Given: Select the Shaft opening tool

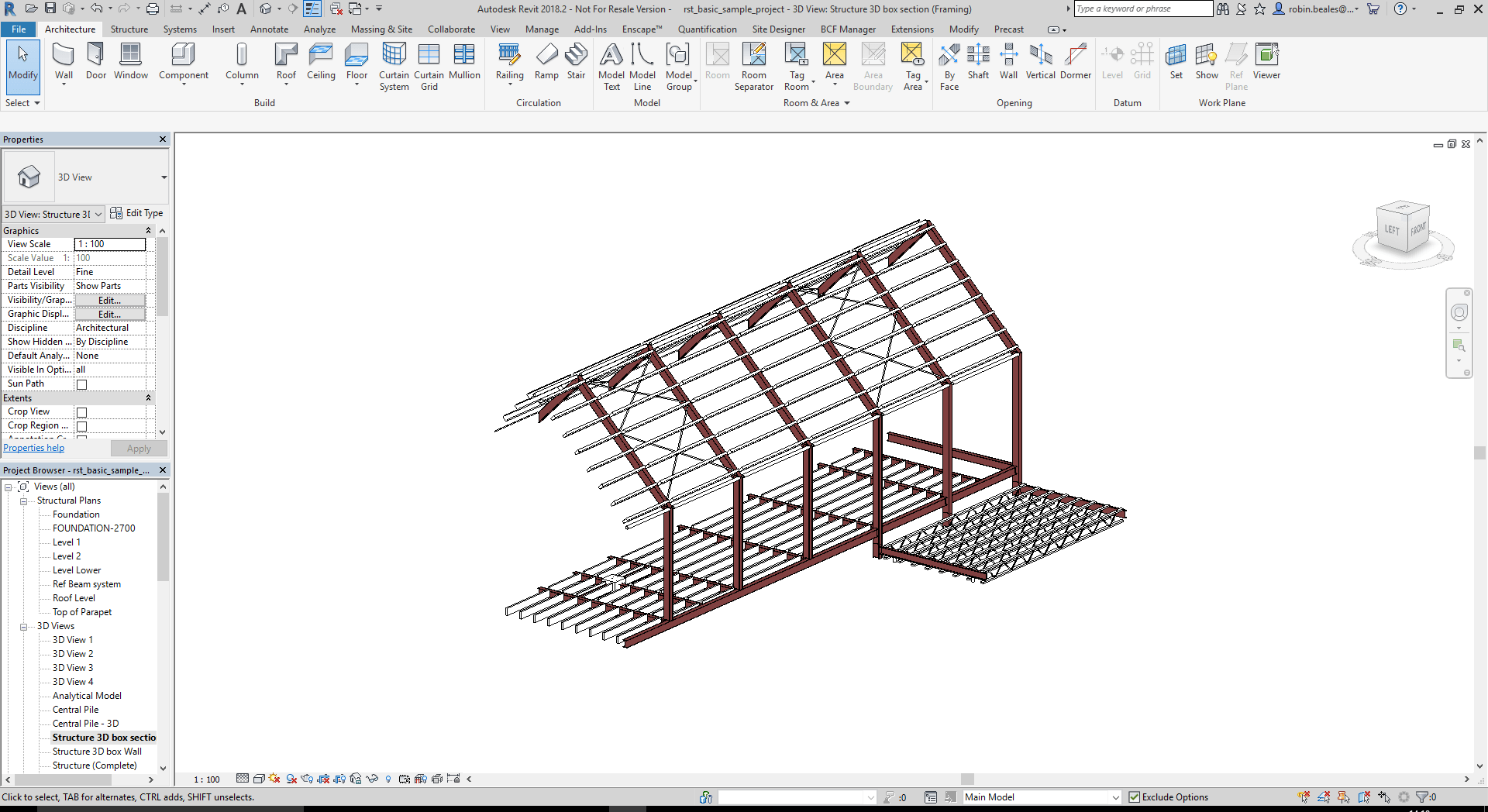Looking at the screenshot, I should point(978,61).
